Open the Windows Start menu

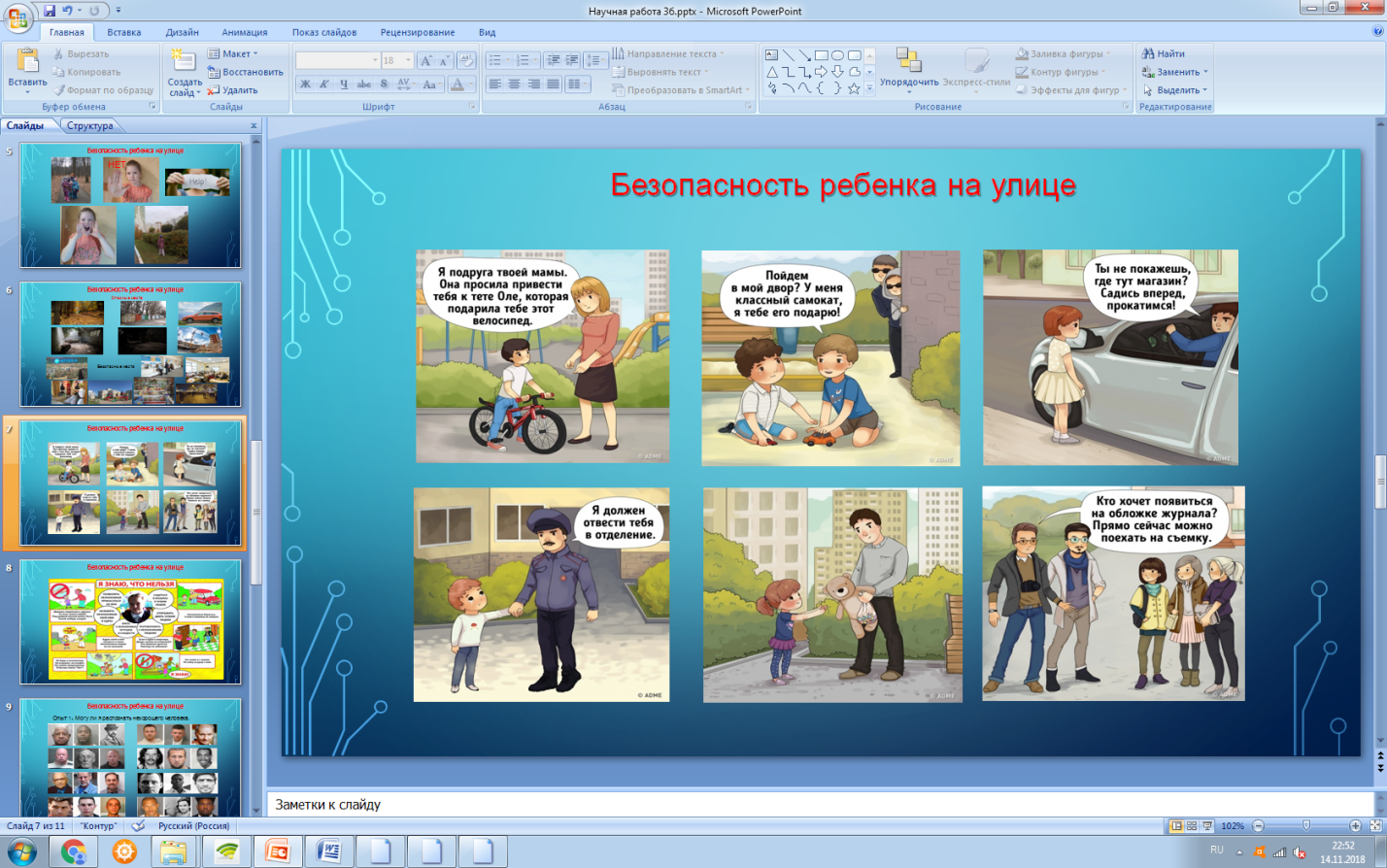(x=21, y=851)
